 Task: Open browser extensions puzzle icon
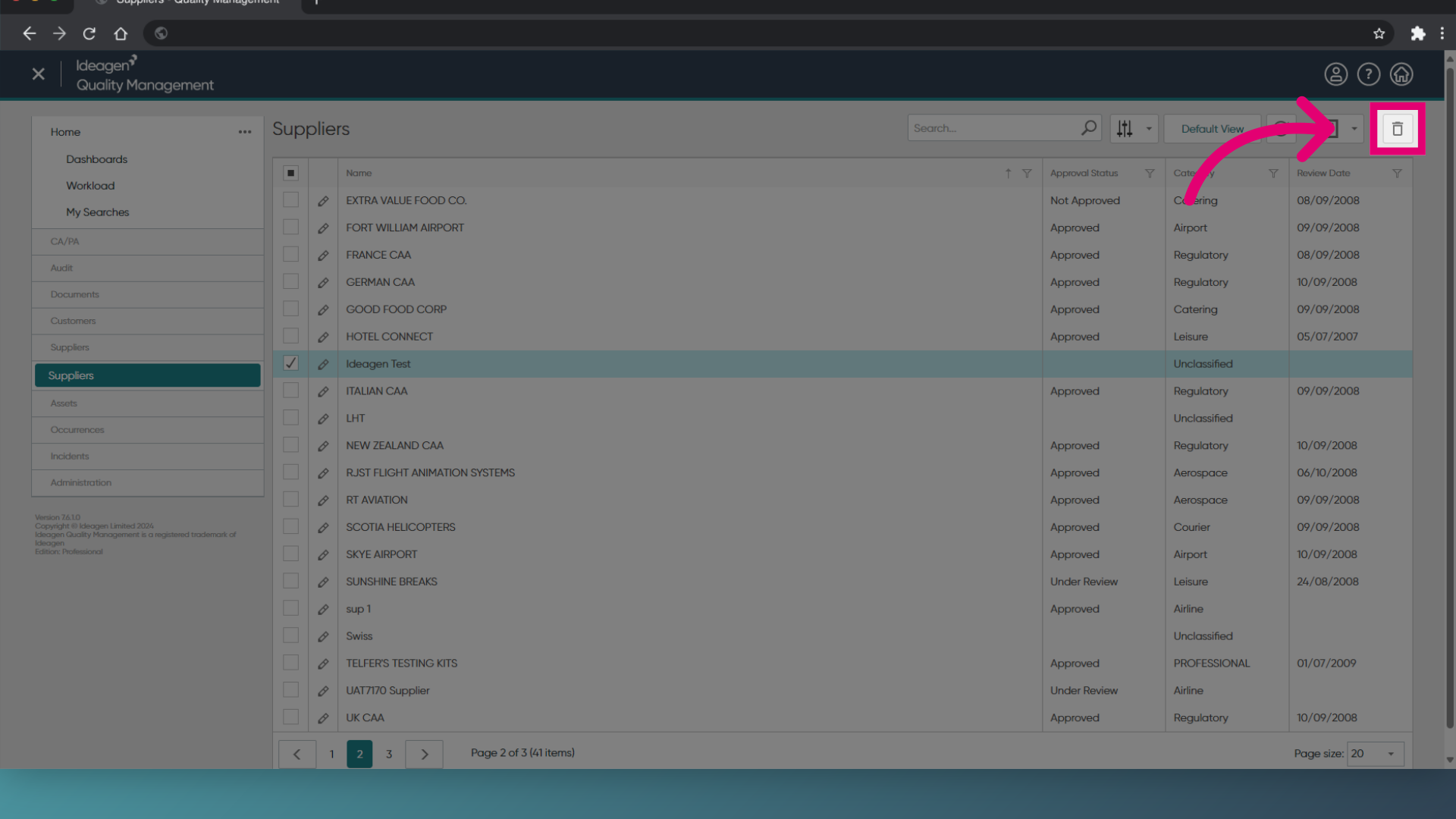(x=1417, y=33)
